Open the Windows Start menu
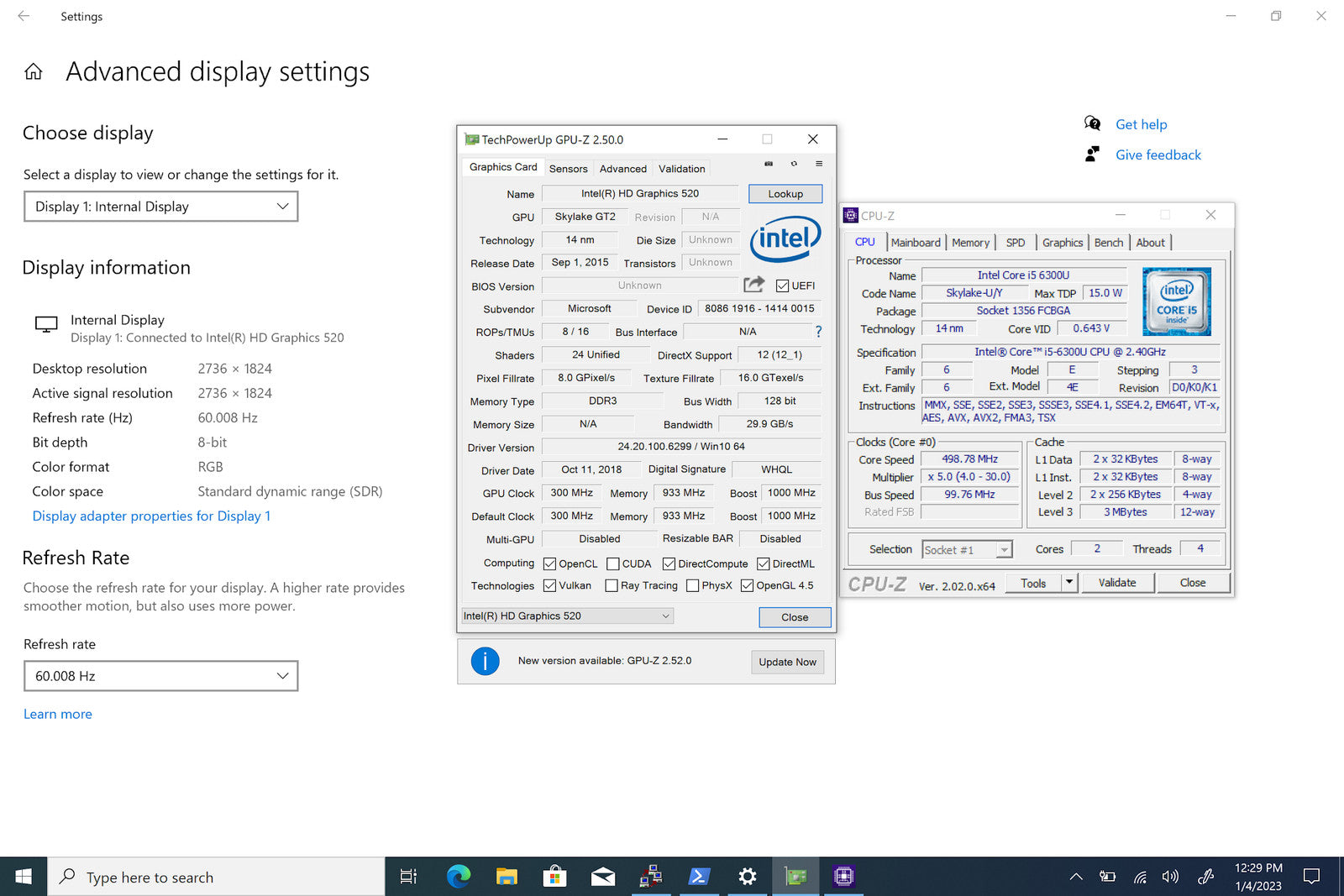The width and height of the screenshot is (1344, 896). tap(24, 877)
